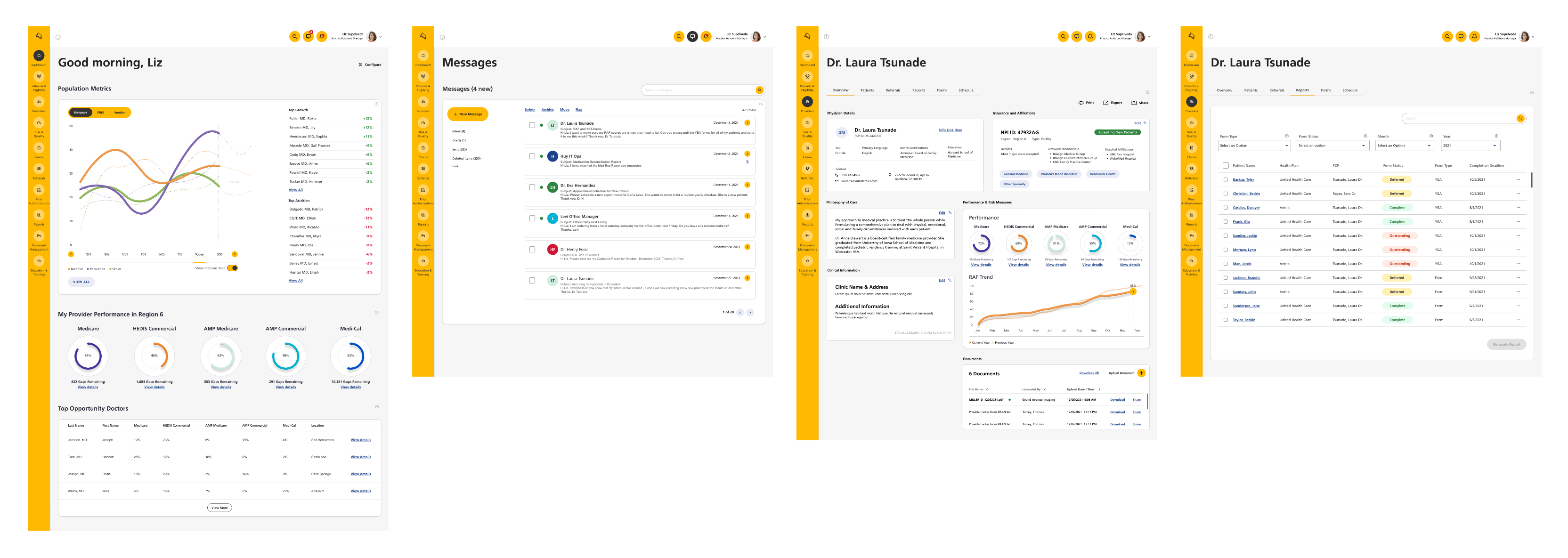Viewport: 1568px width, 558px height.
Task: Click Configure icon on dashboard screen
Action: click(x=360, y=65)
